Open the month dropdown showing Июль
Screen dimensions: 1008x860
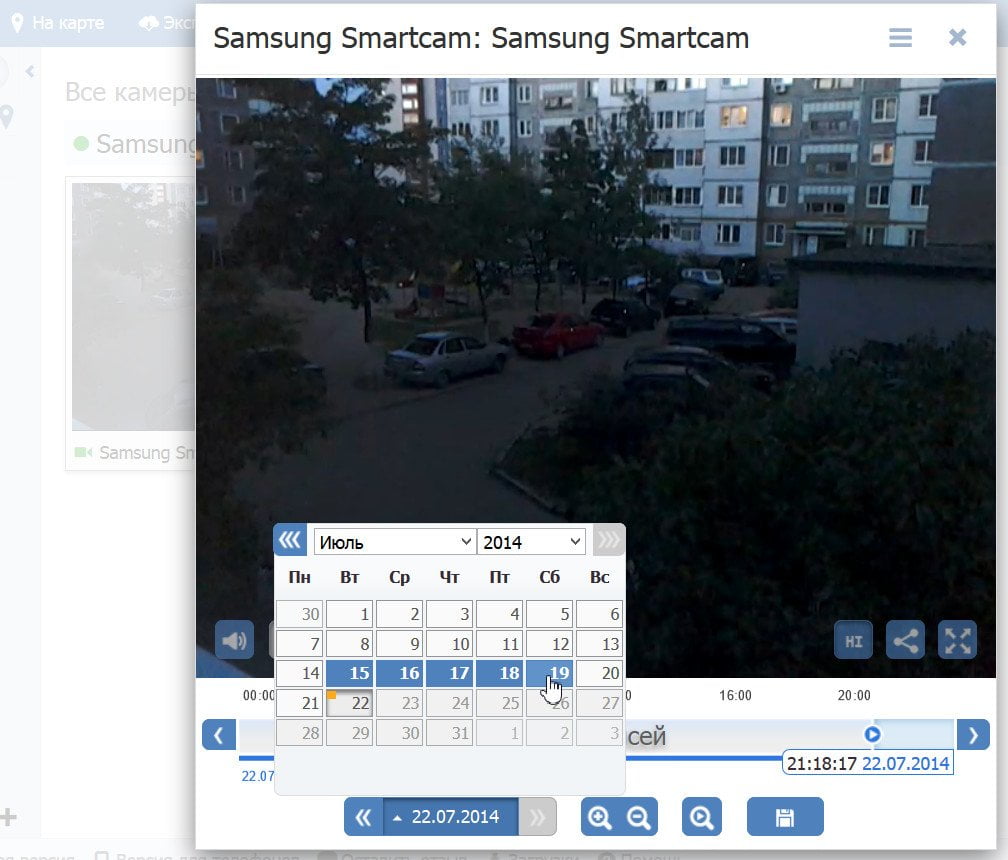395,542
